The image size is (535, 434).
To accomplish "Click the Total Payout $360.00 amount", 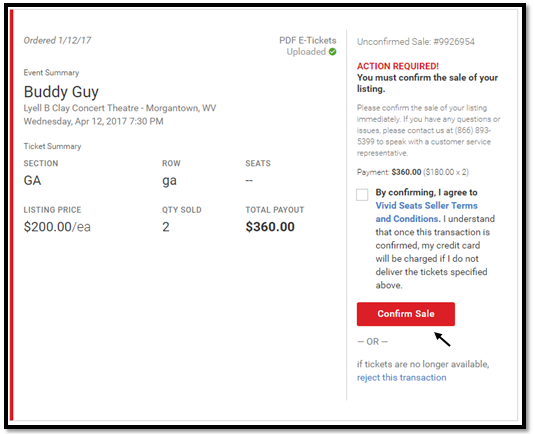I will click(x=270, y=227).
